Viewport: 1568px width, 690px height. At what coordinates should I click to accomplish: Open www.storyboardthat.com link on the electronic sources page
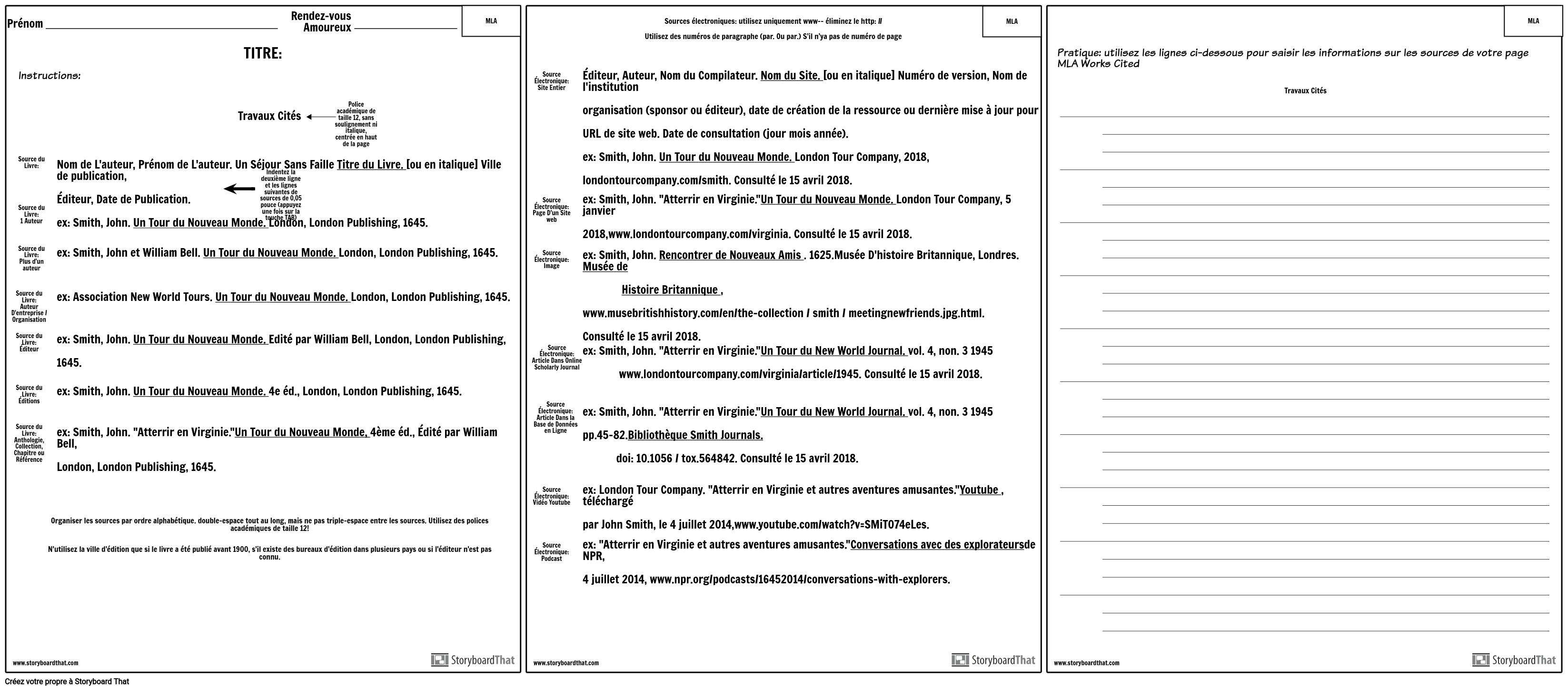[566, 663]
